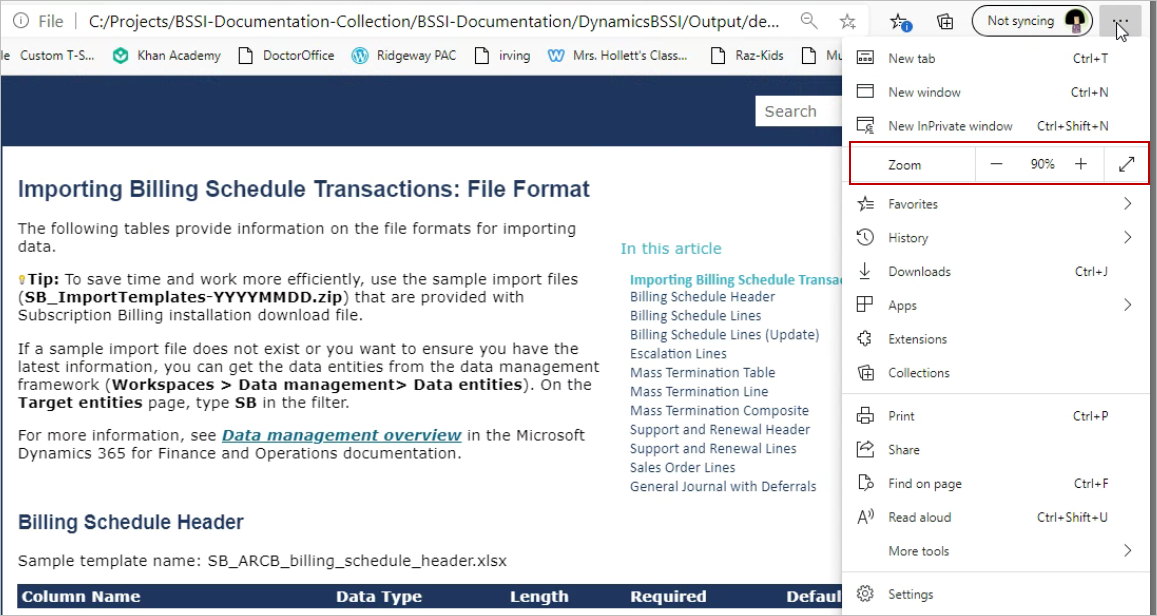The width and height of the screenshot is (1157, 616).
Task: Open Settings from the browser menu
Action: click(910, 594)
